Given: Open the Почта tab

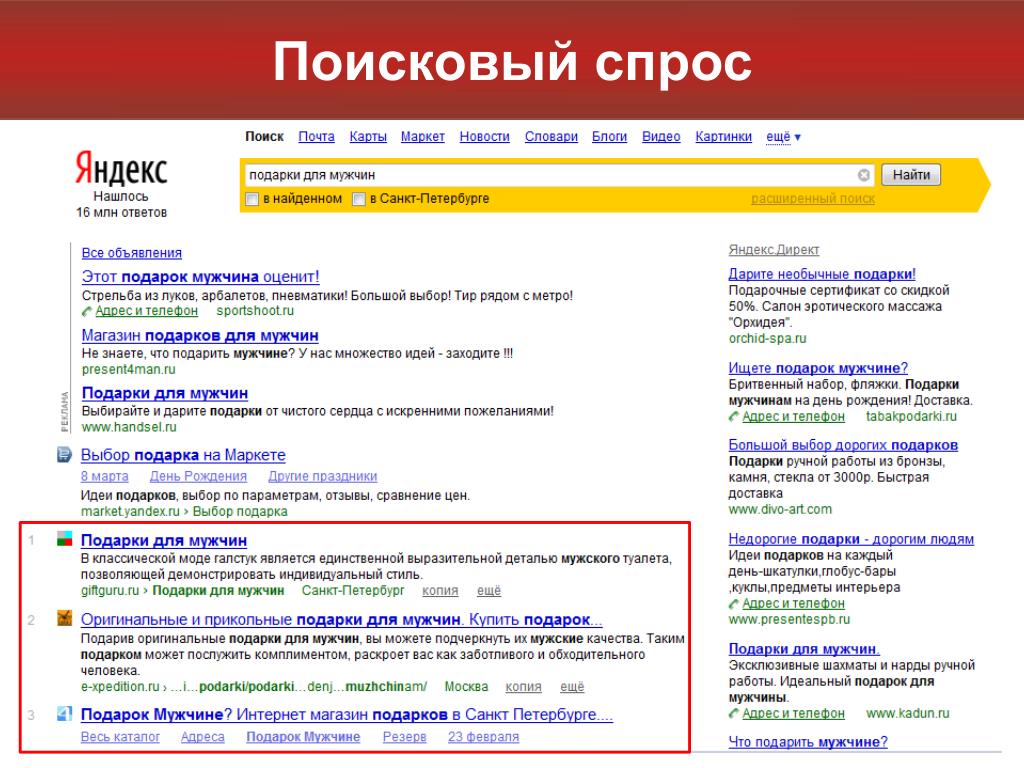Looking at the screenshot, I should coord(316,136).
